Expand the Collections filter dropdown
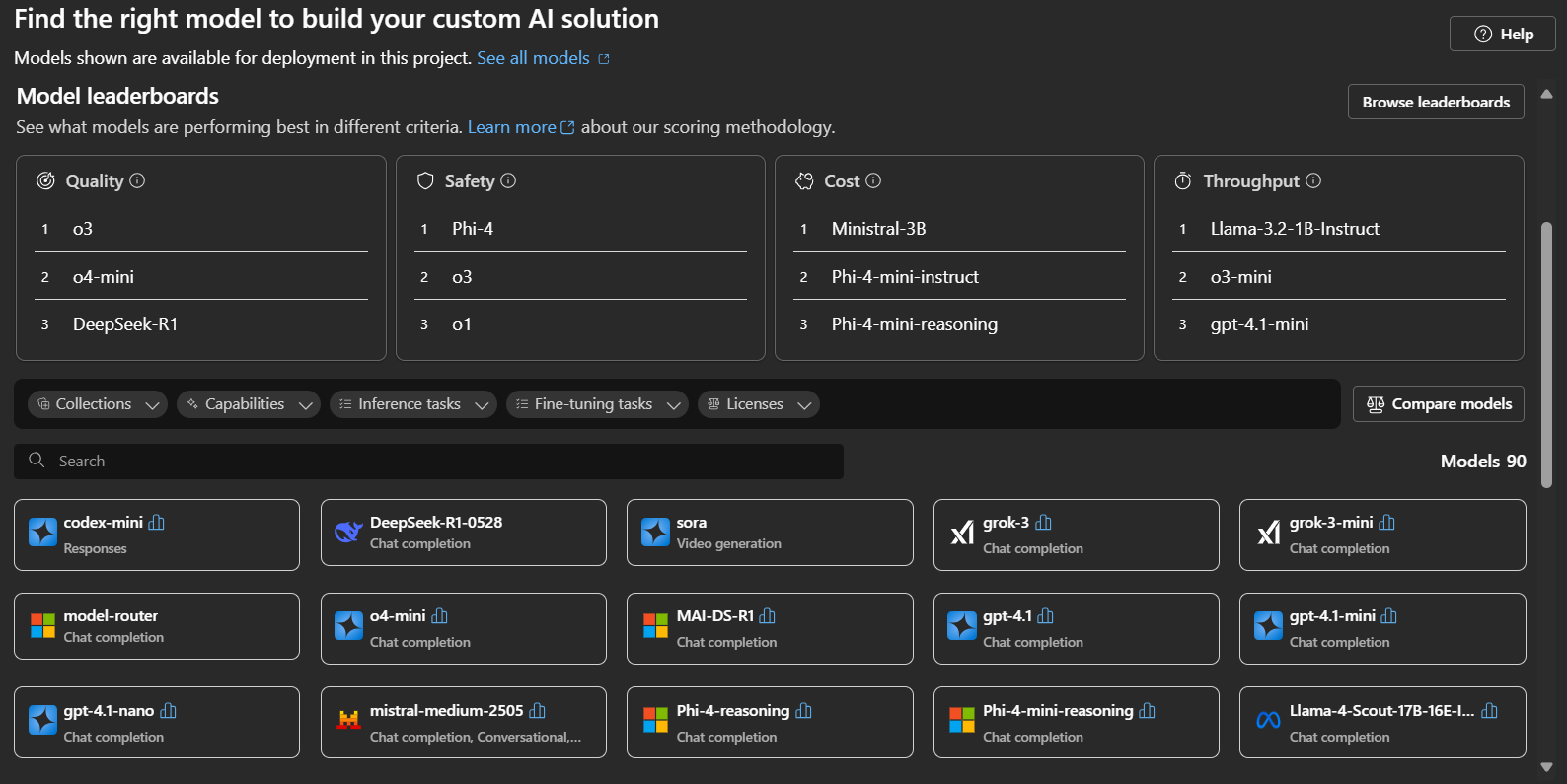Screen dimensions: 1567x784 tap(97, 404)
